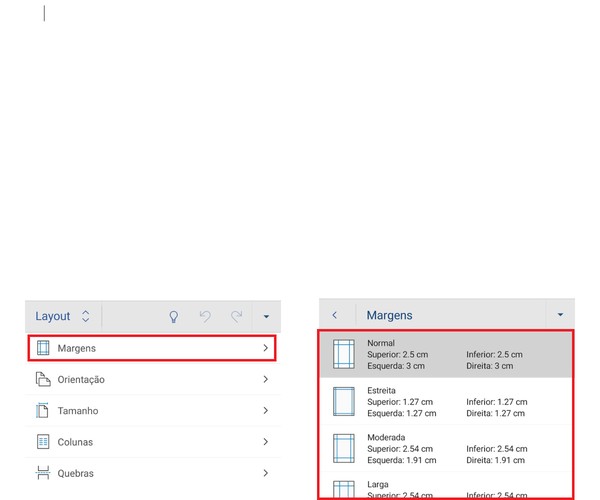Click in the blank document area
Screen dimensions: 600x500
pyautogui.click(x=300, y=149)
